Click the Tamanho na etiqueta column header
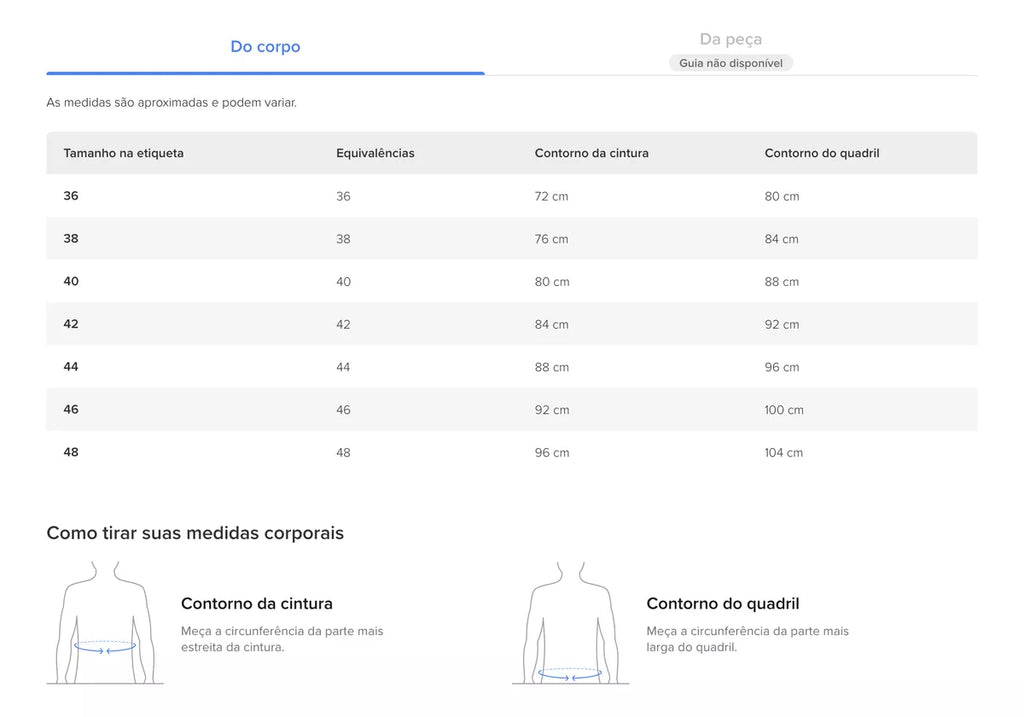The height and width of the screenshot is (717, 1024). (123, 153)
